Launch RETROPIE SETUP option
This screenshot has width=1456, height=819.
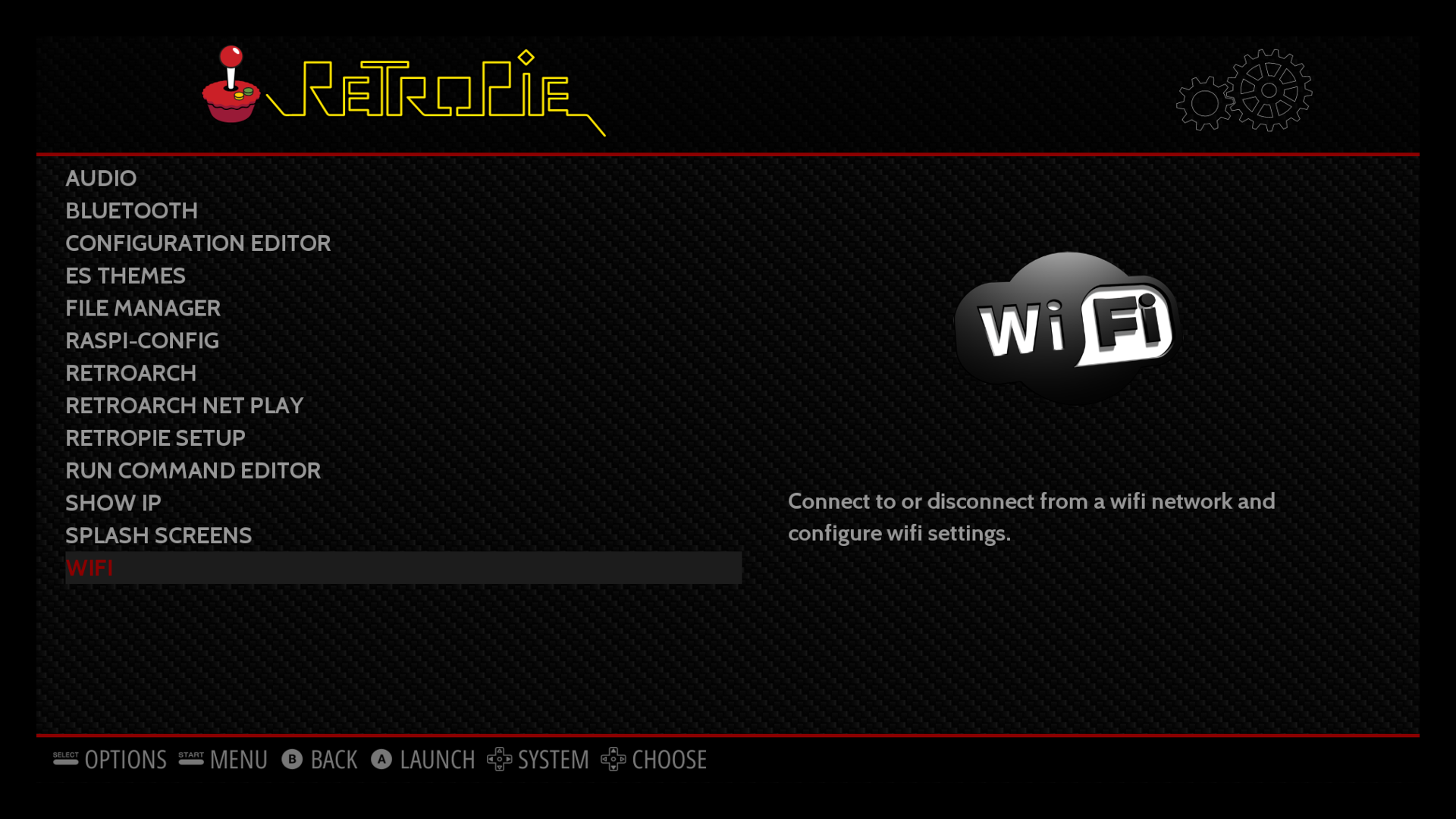(x=155, y=437)
